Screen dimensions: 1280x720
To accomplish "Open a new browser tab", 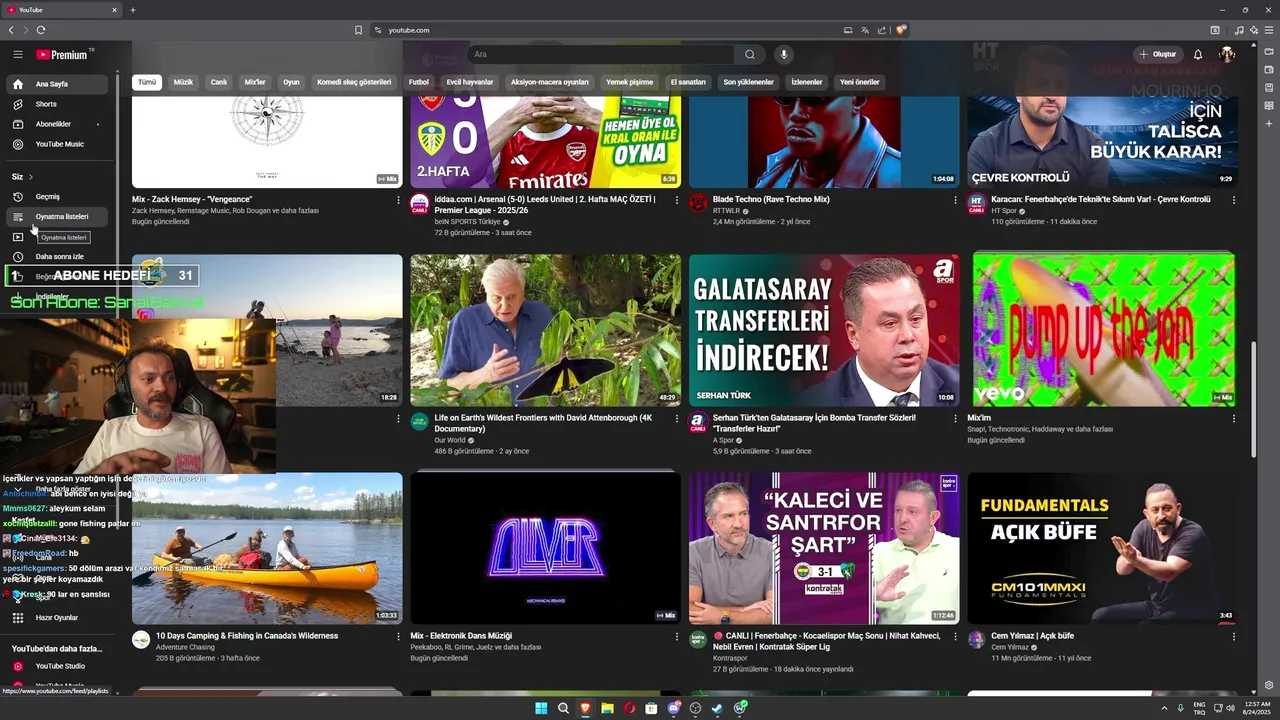I will click(133, 10).
